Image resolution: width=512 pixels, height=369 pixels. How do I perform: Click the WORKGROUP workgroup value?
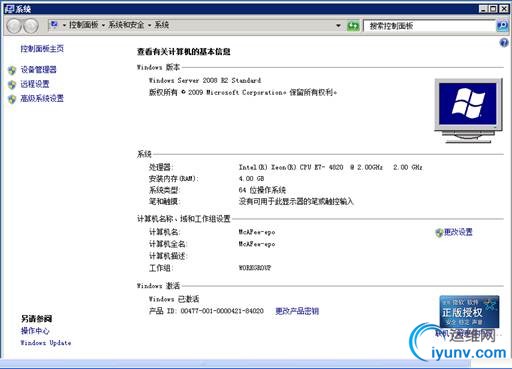pos(255,268)
